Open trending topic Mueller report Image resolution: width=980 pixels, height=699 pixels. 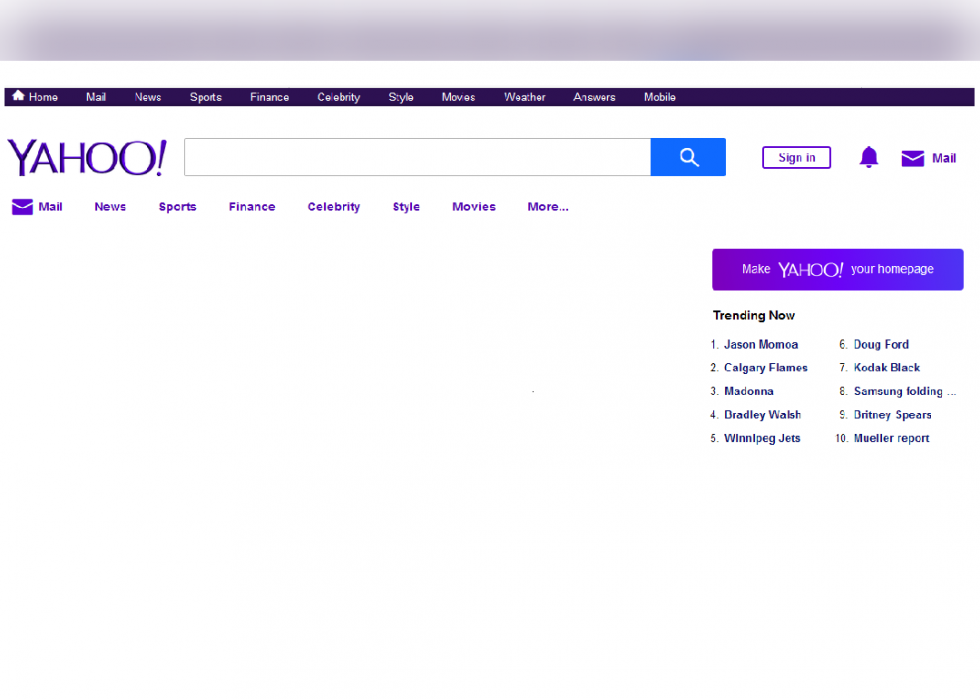tap(891, 438)
